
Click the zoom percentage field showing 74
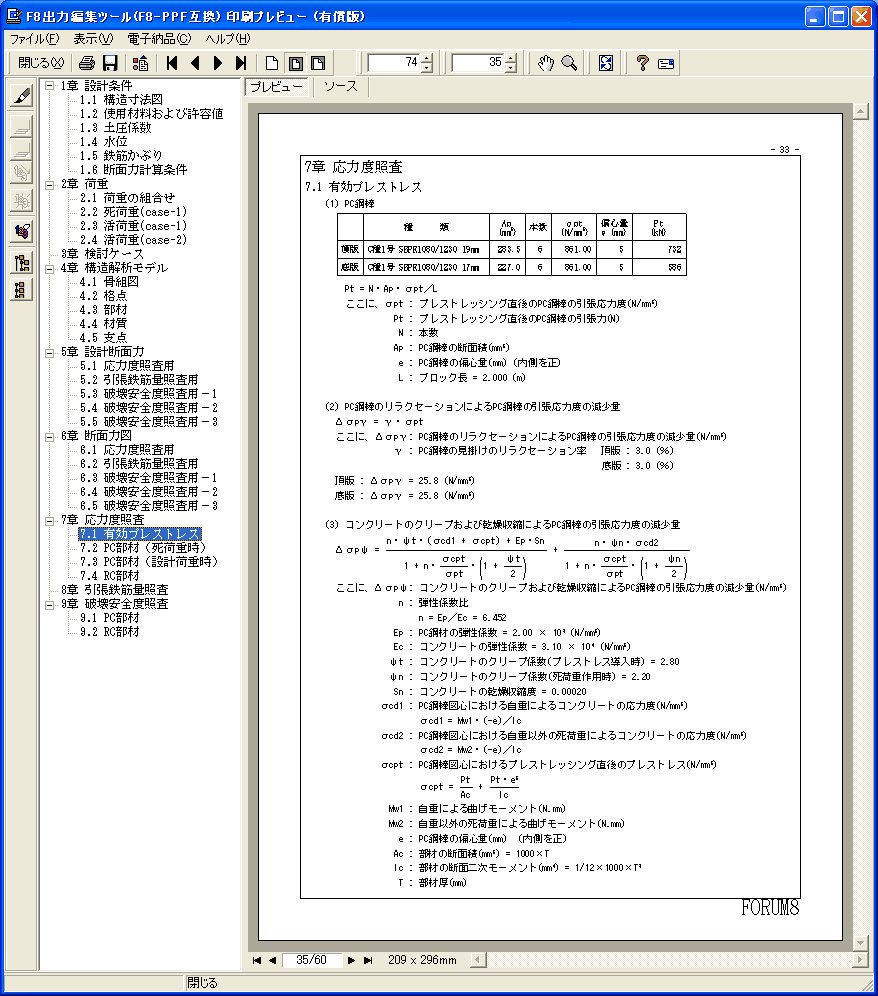tap(395, 63)
